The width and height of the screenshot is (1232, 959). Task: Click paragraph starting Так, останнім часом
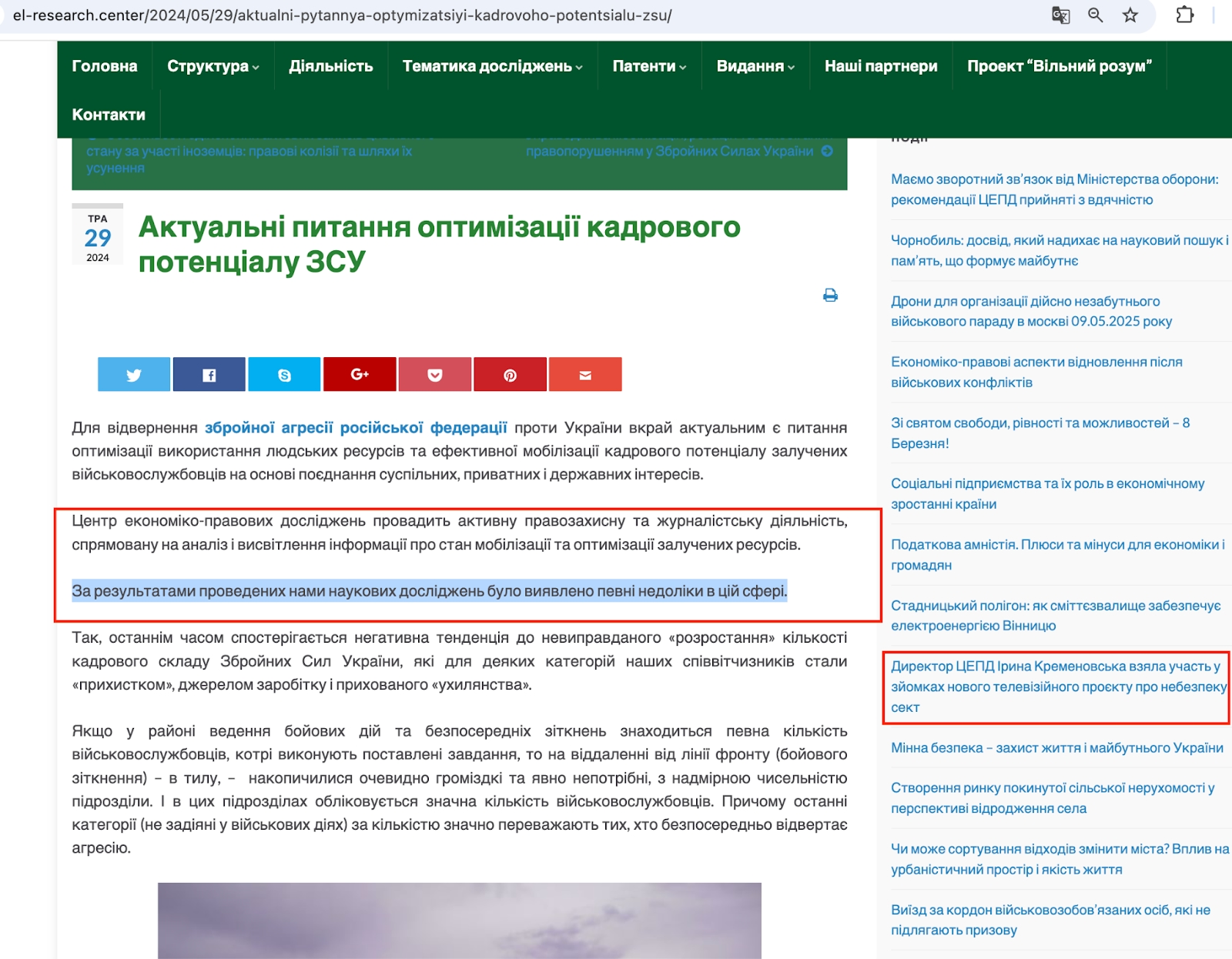pos(460,661)
